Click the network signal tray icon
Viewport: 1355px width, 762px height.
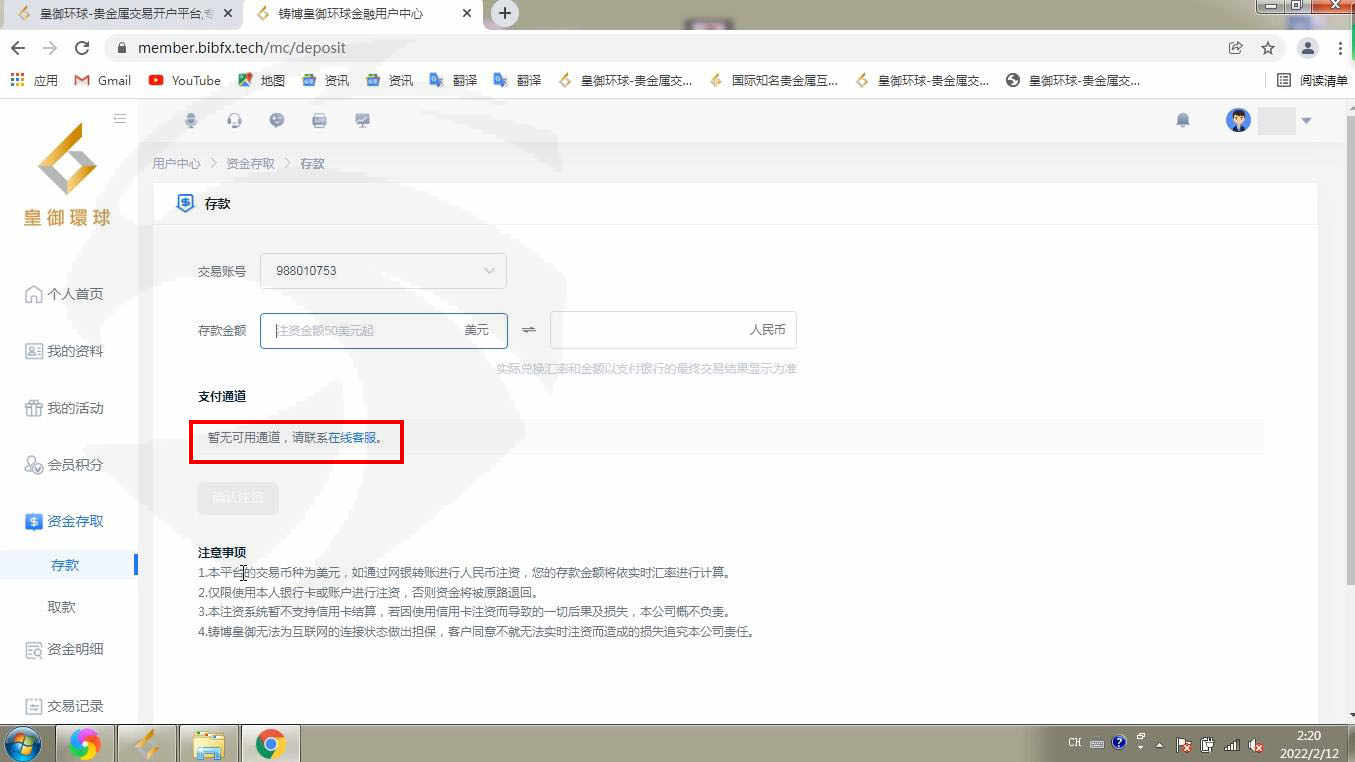pyautogui.click(x=1232, y=745)
